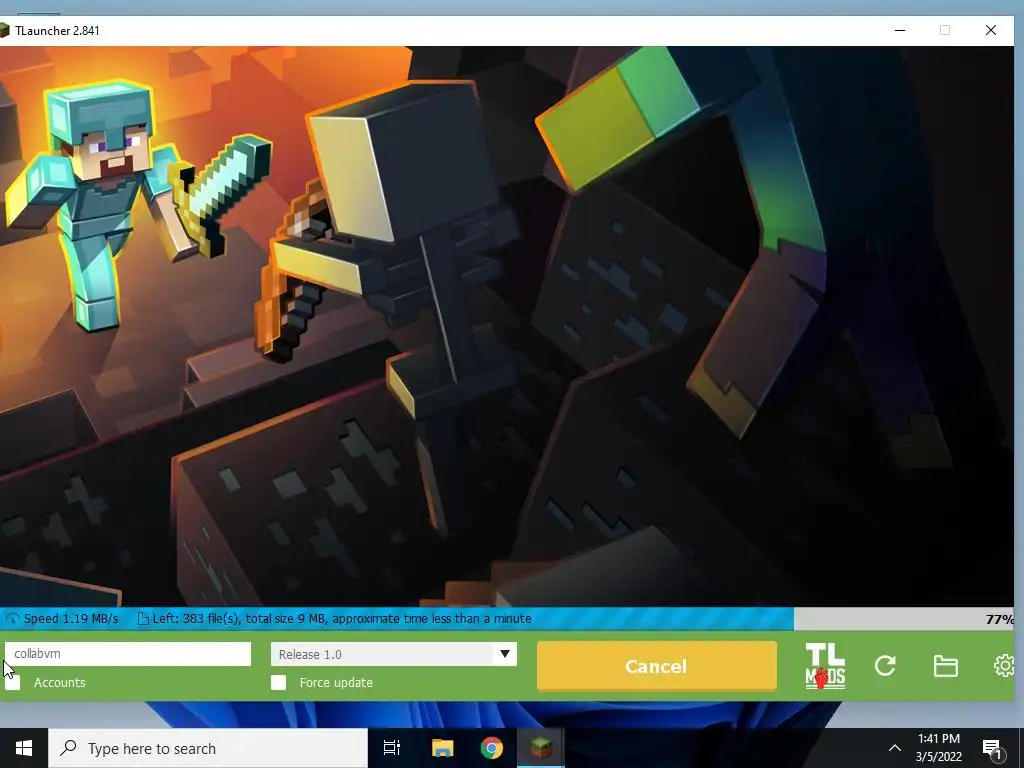Open the notification center icon
Viewport: 1024px width, 768px height.
[992, 749]
